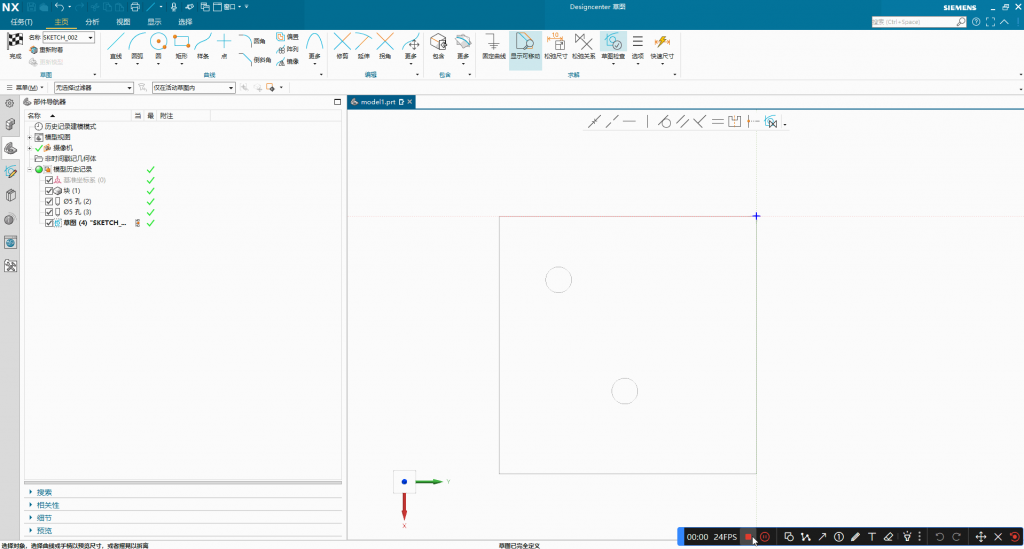The height and width of the screenshot is (549, 1024).
Task: Switch to the 选择 selection ribbon tab
Action: pyautogui.click(x=185, y=22)
